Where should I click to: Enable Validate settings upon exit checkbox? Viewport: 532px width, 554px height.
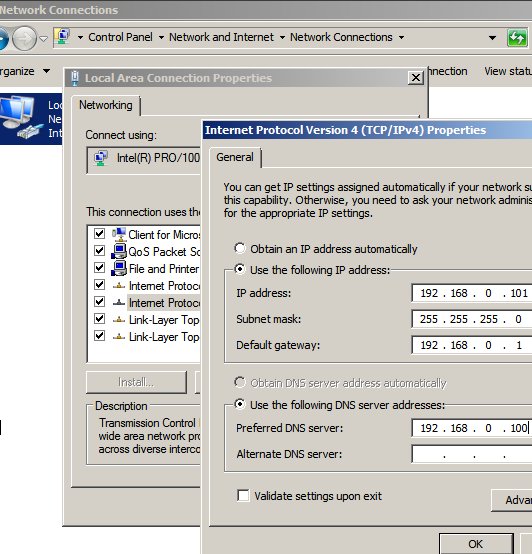pyautogui.click(x=243, y=495)
